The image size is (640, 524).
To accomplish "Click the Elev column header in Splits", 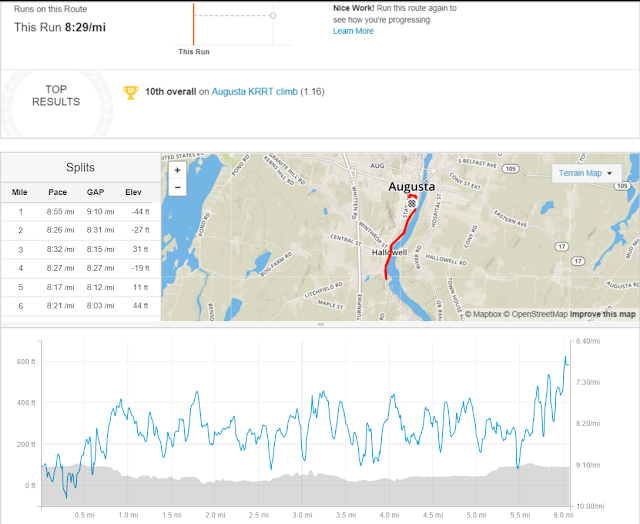I will tap(134, 192).
